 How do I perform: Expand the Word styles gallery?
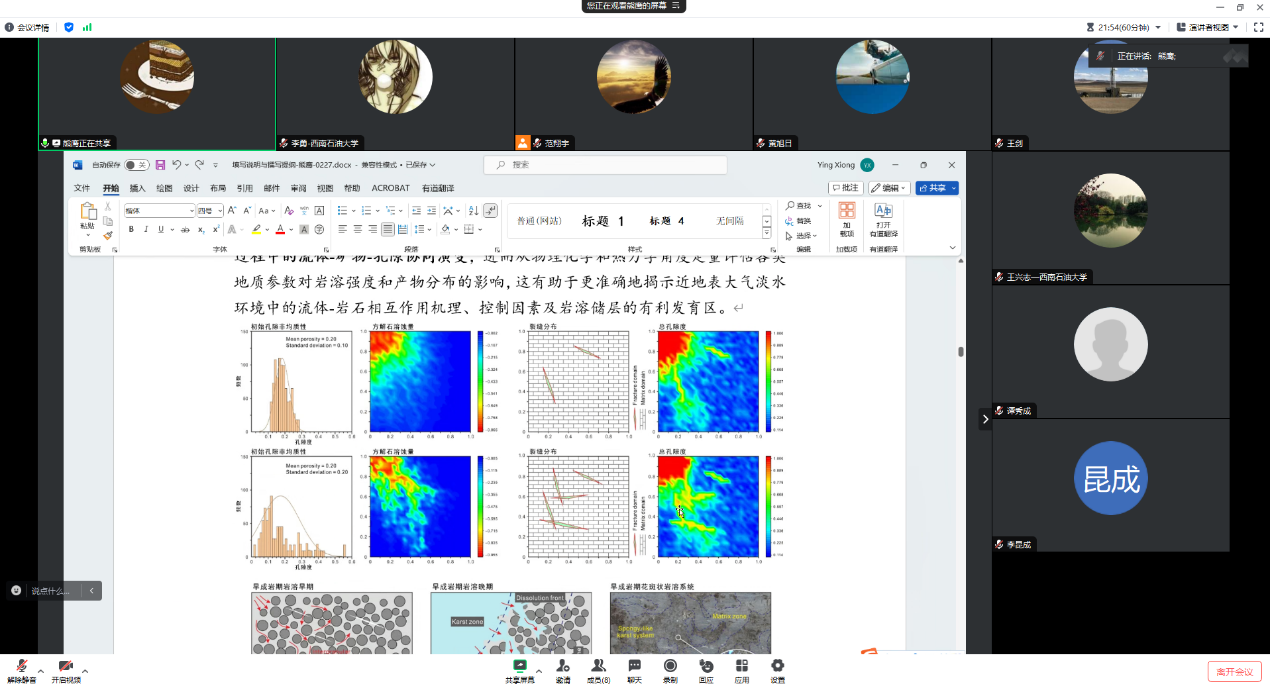click(x=767, y=233)
